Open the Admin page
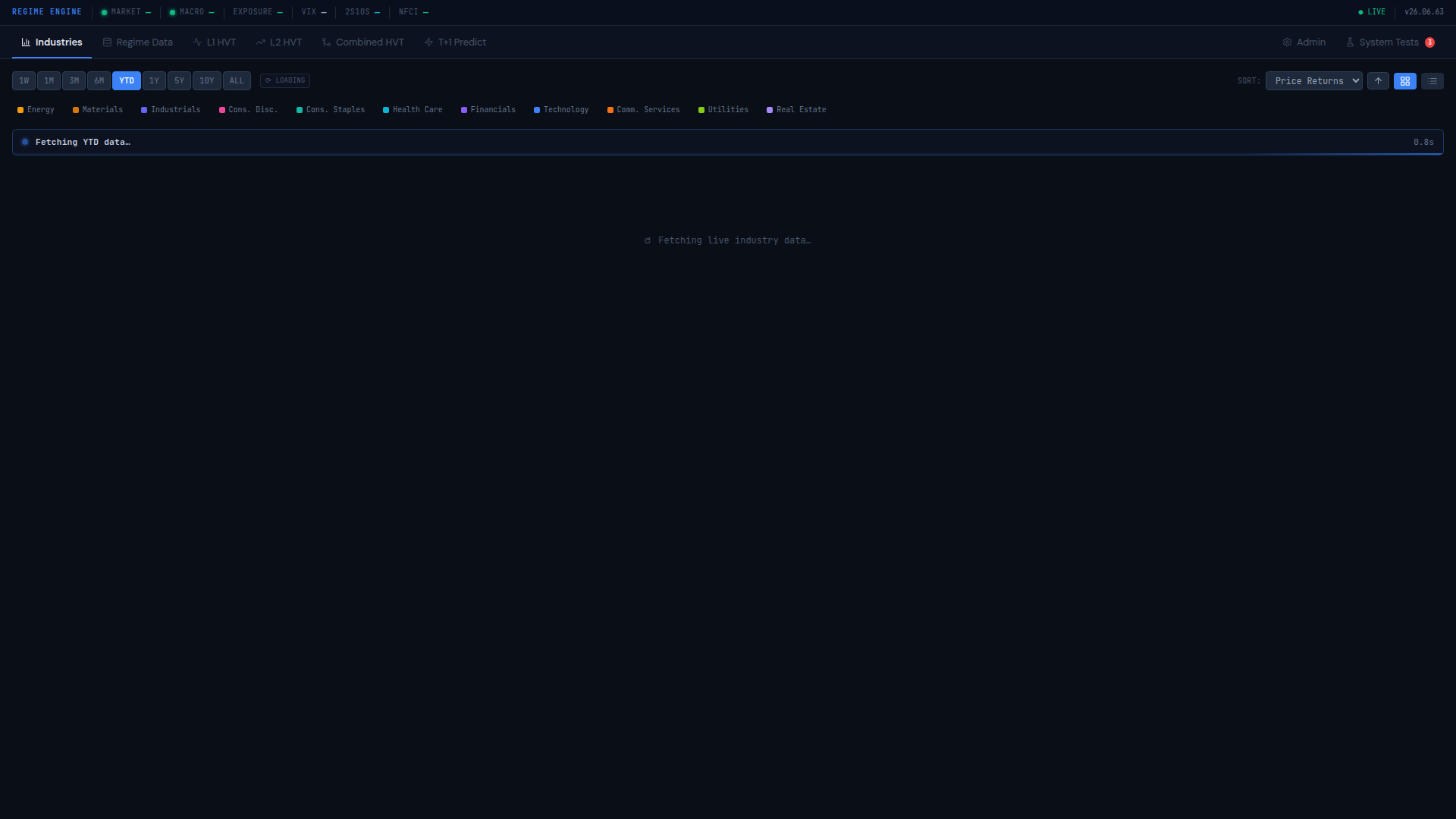The width and height of the screenshot is (1456, 819). pyautogui.click(x=1304, y=42)
